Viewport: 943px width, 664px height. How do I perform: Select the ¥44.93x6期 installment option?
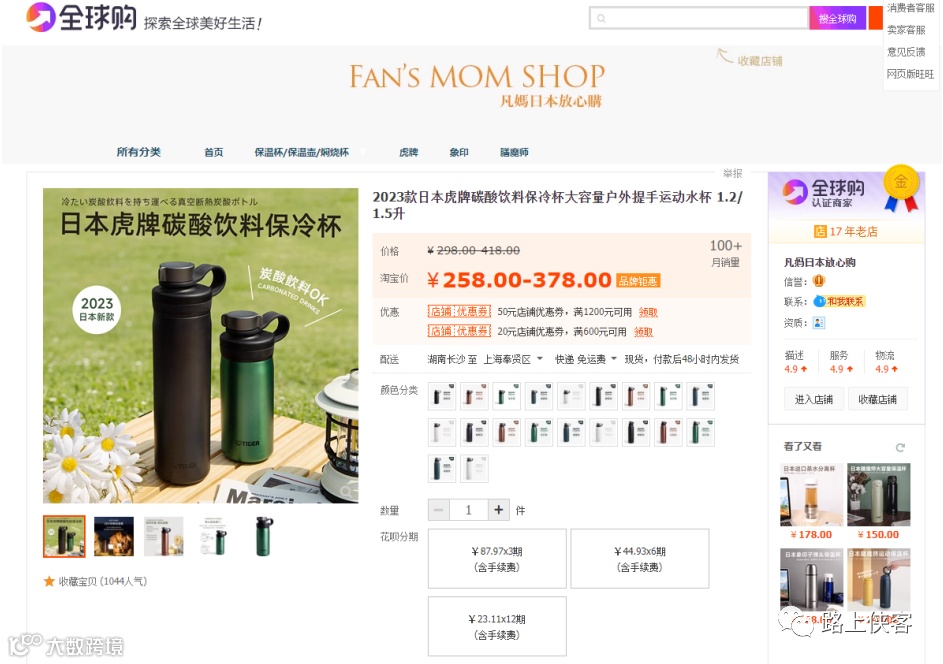tap(640, 559)
